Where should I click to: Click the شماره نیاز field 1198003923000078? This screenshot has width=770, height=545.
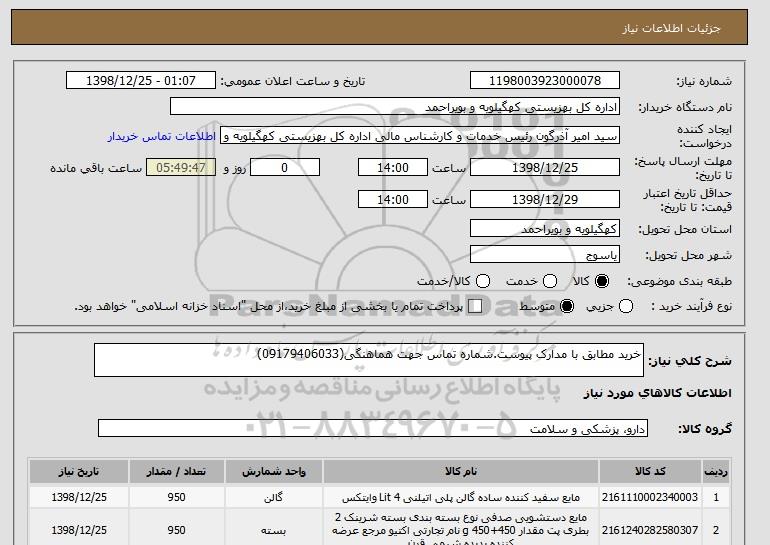(545, 81)
